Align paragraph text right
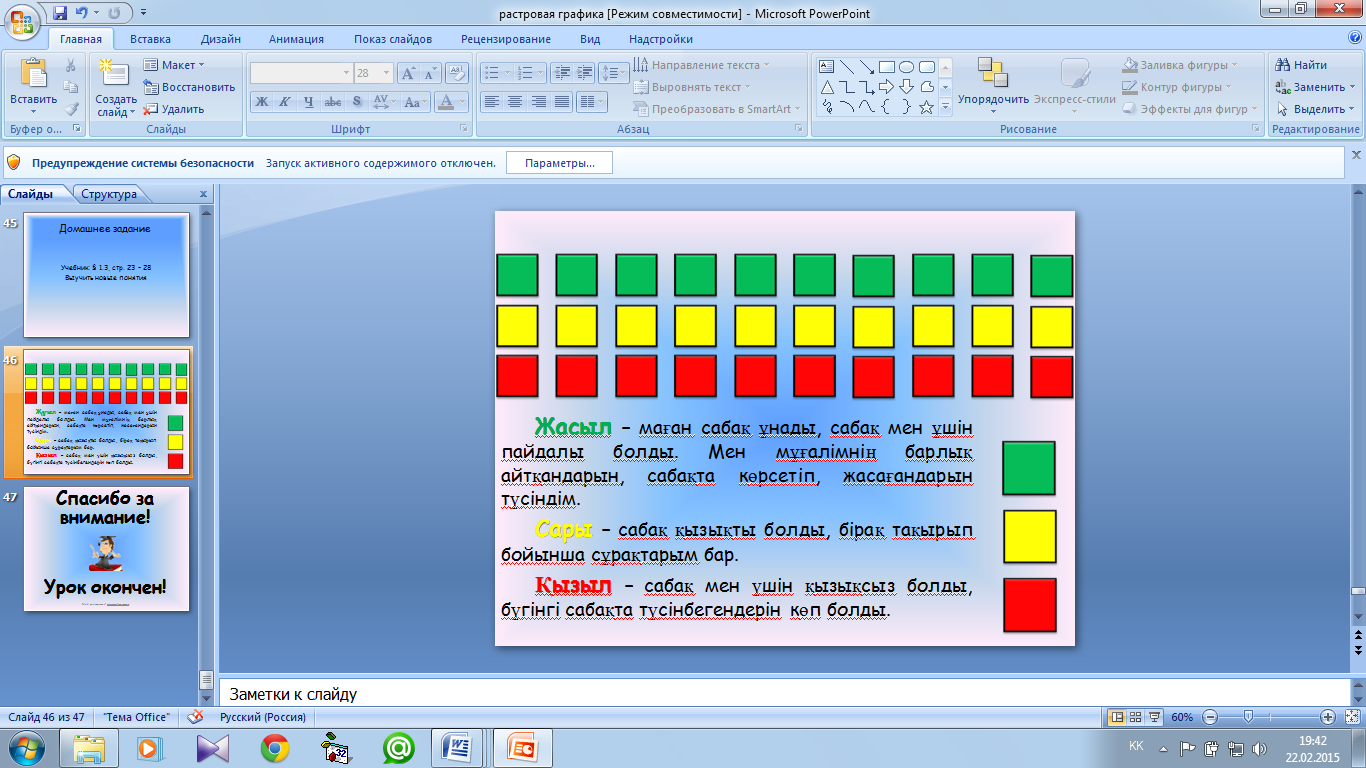Image resolution: width=1366 pixels, height=768 pixels. click(539, 101)
